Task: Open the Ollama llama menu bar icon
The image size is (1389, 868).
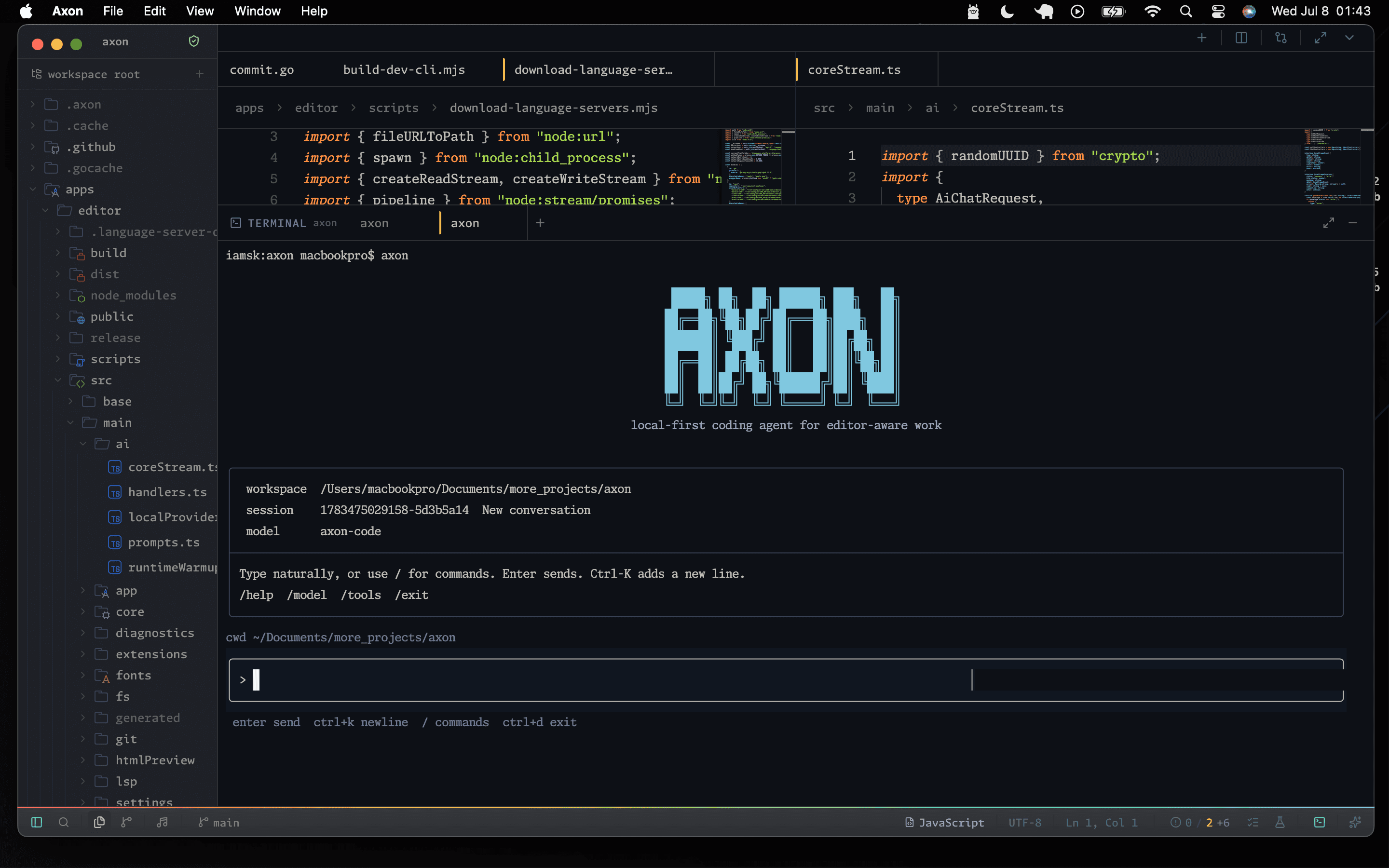Action: (x=973, y=12)
